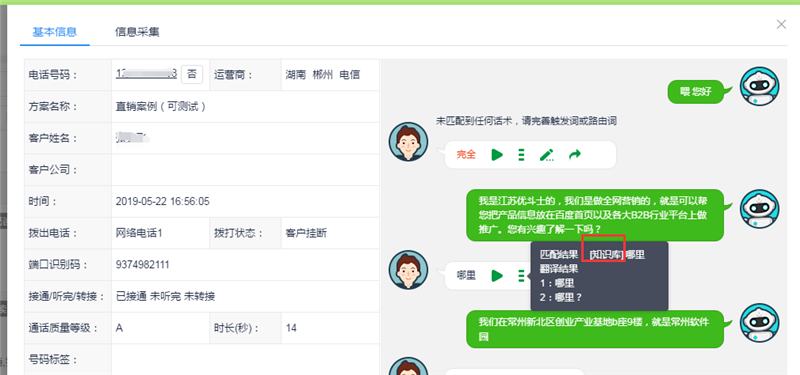Click customer avatar beside 哪里 message
The height and width of the screenshot is (375, 800).
pos(408,269)
